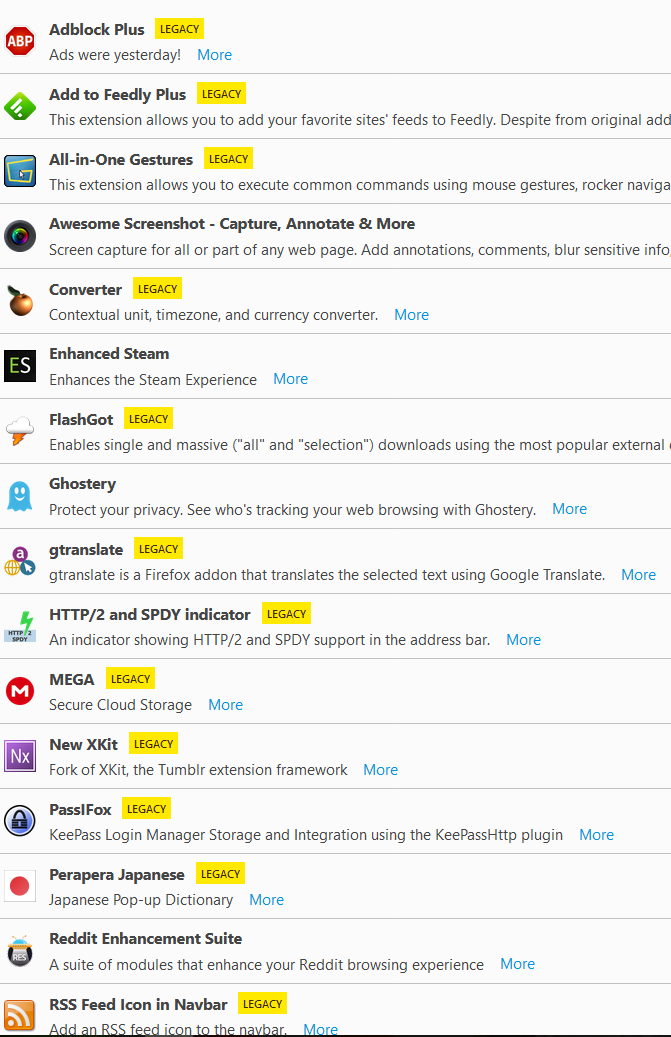The image size is (671, 1037).
Task: Select the HTTP/2 and SPDY indicator title
Action: click(150, 614)
